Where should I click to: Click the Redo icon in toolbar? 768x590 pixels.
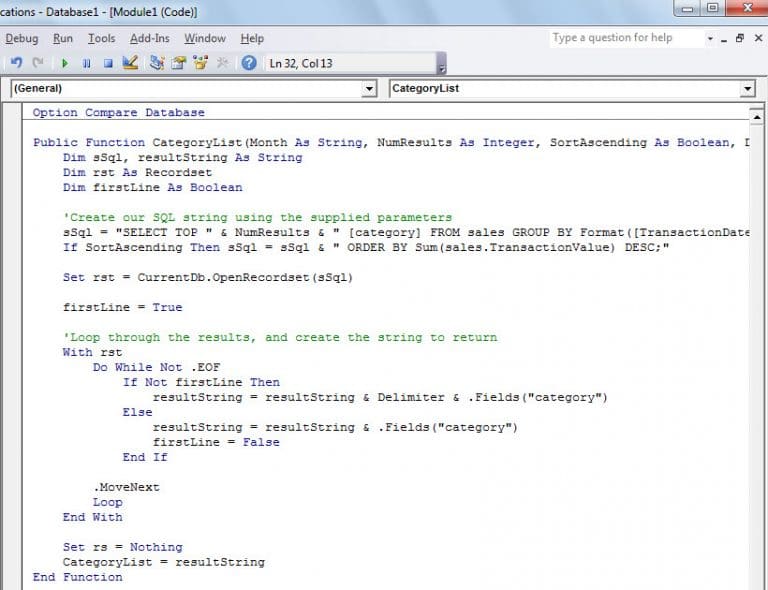(38, 63)
